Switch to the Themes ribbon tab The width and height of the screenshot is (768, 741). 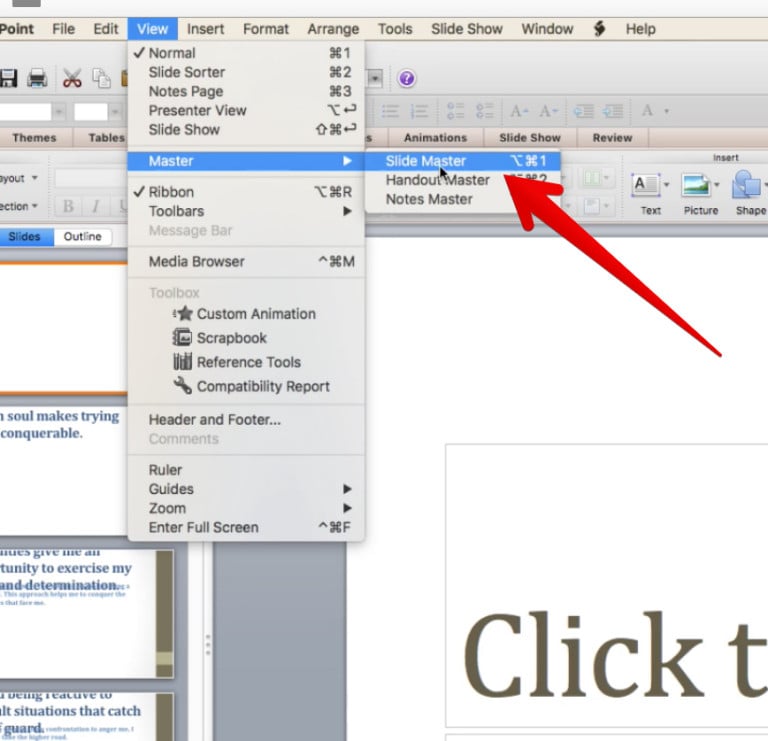pyautogui.click(x=34, y=138)
